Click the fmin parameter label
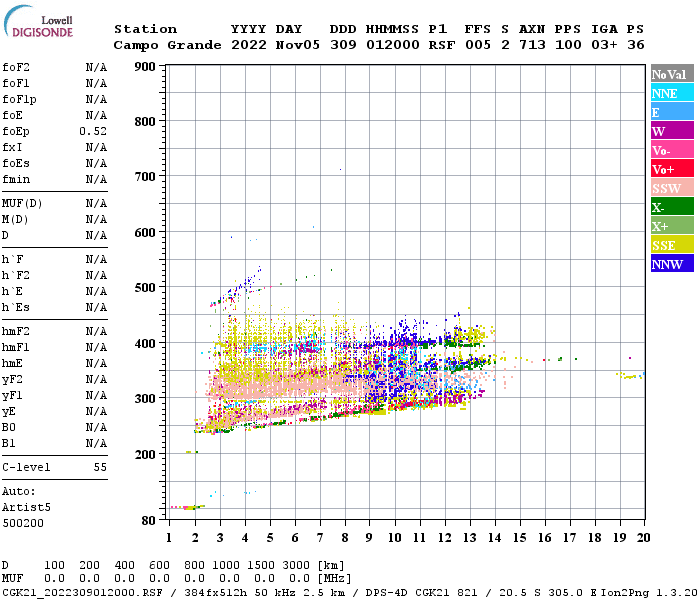The width and height of the screenshot is (700, 600). [x=16, y=180]
